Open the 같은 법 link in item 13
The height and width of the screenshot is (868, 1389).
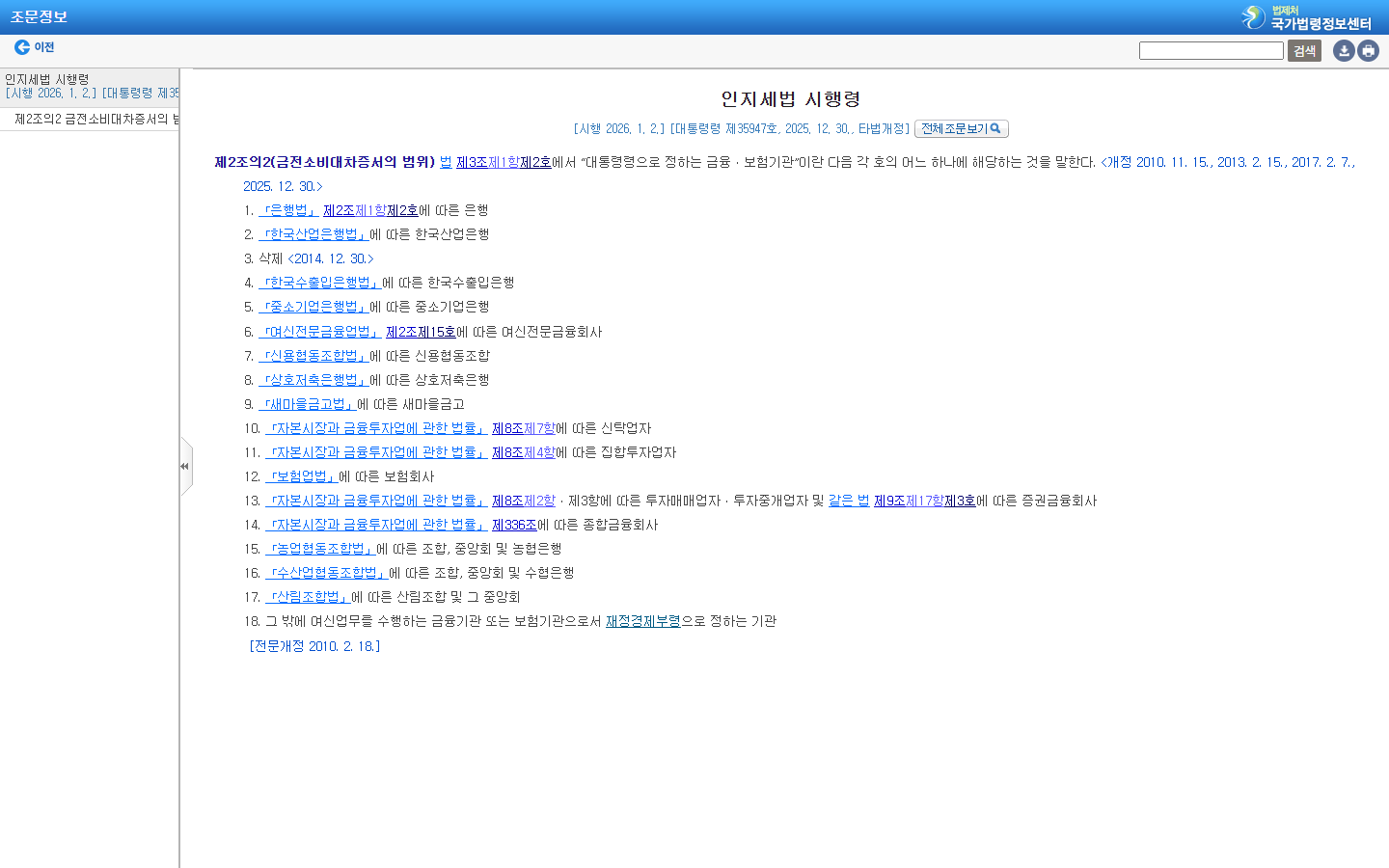(849, 501)
